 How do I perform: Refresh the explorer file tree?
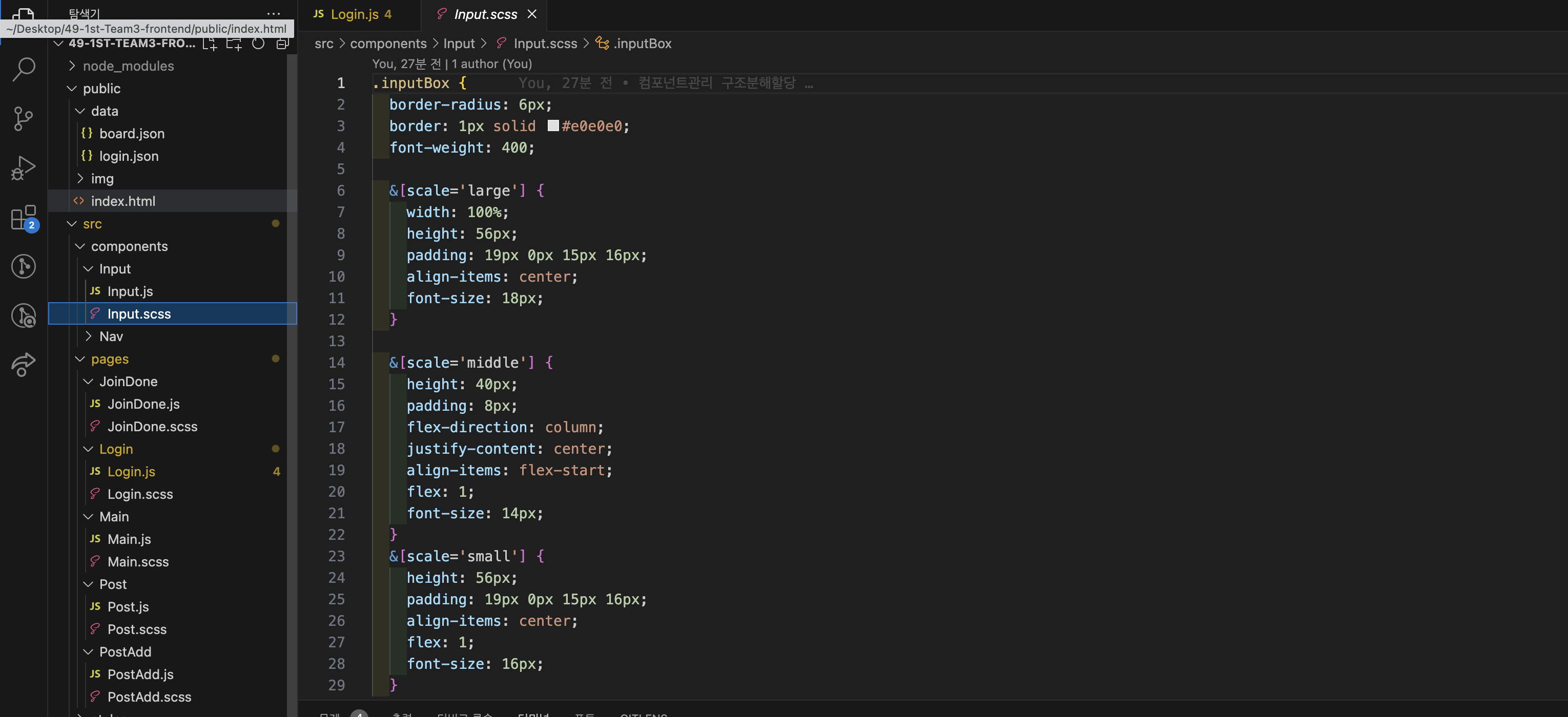(258, 43)
